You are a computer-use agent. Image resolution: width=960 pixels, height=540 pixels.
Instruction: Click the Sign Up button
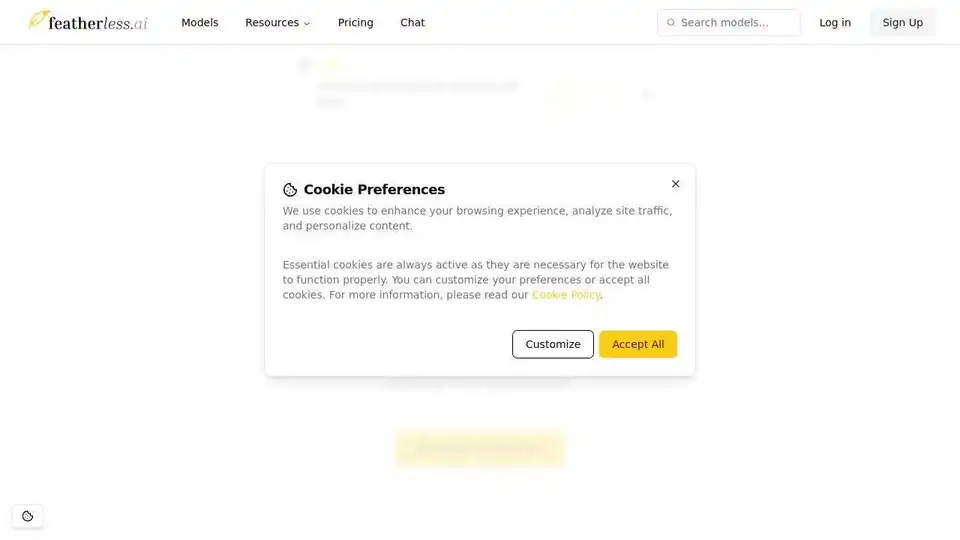(x=902, y=23)
